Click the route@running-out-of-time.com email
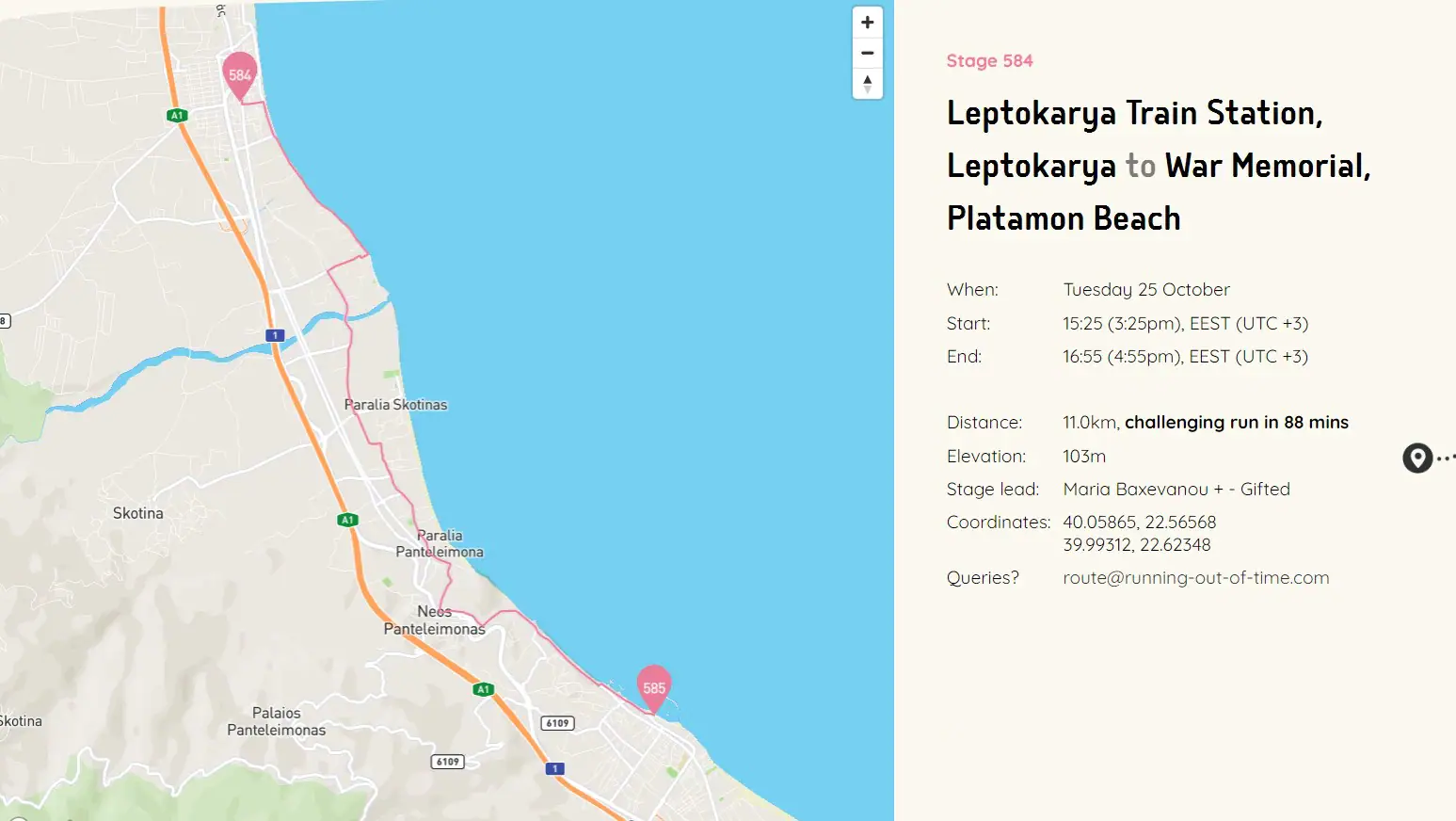Viewport: 1456px width, 821px height. click(x=1195, y=578)
